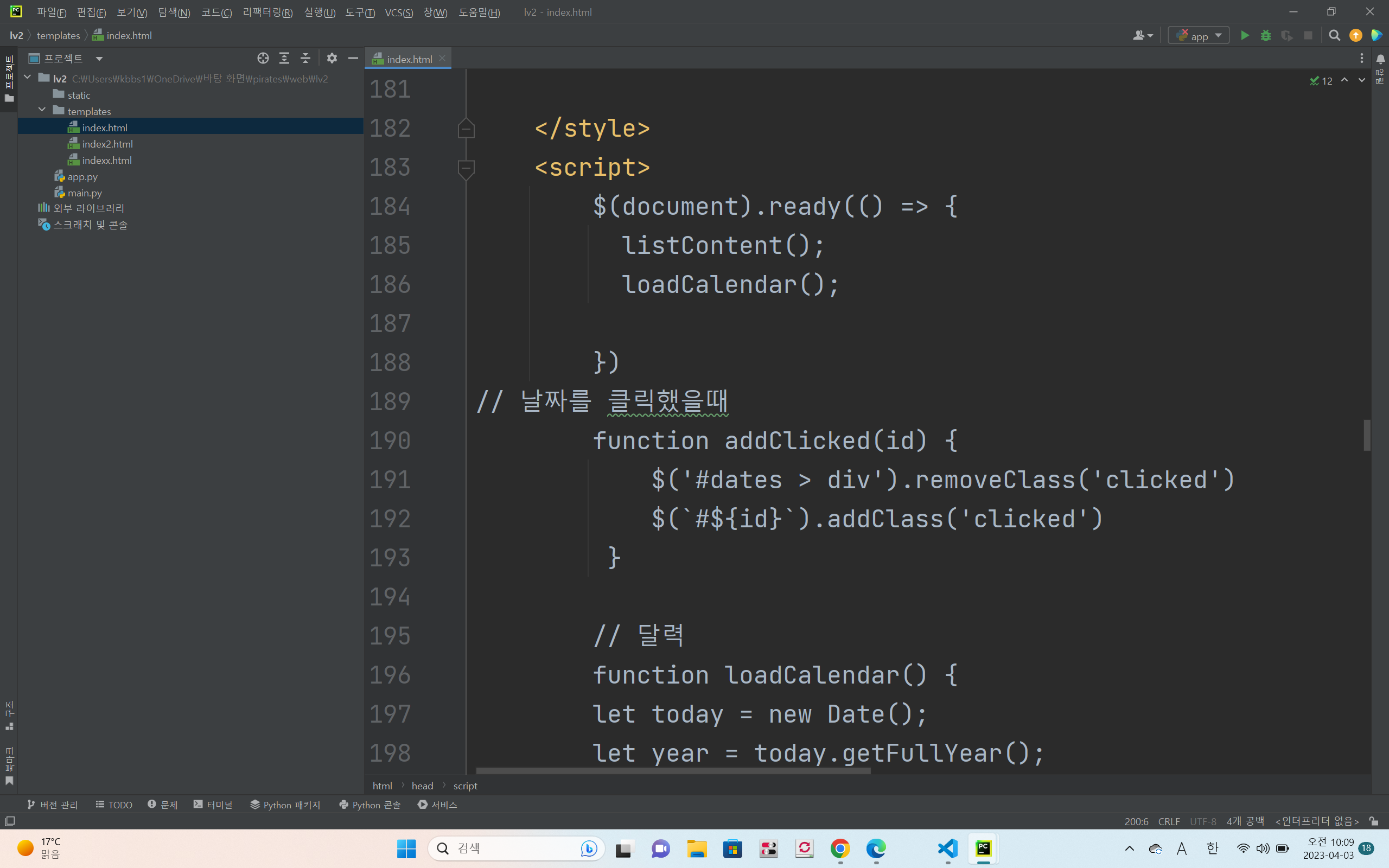Open the Version Control tool window

click(x=52, y=805)
